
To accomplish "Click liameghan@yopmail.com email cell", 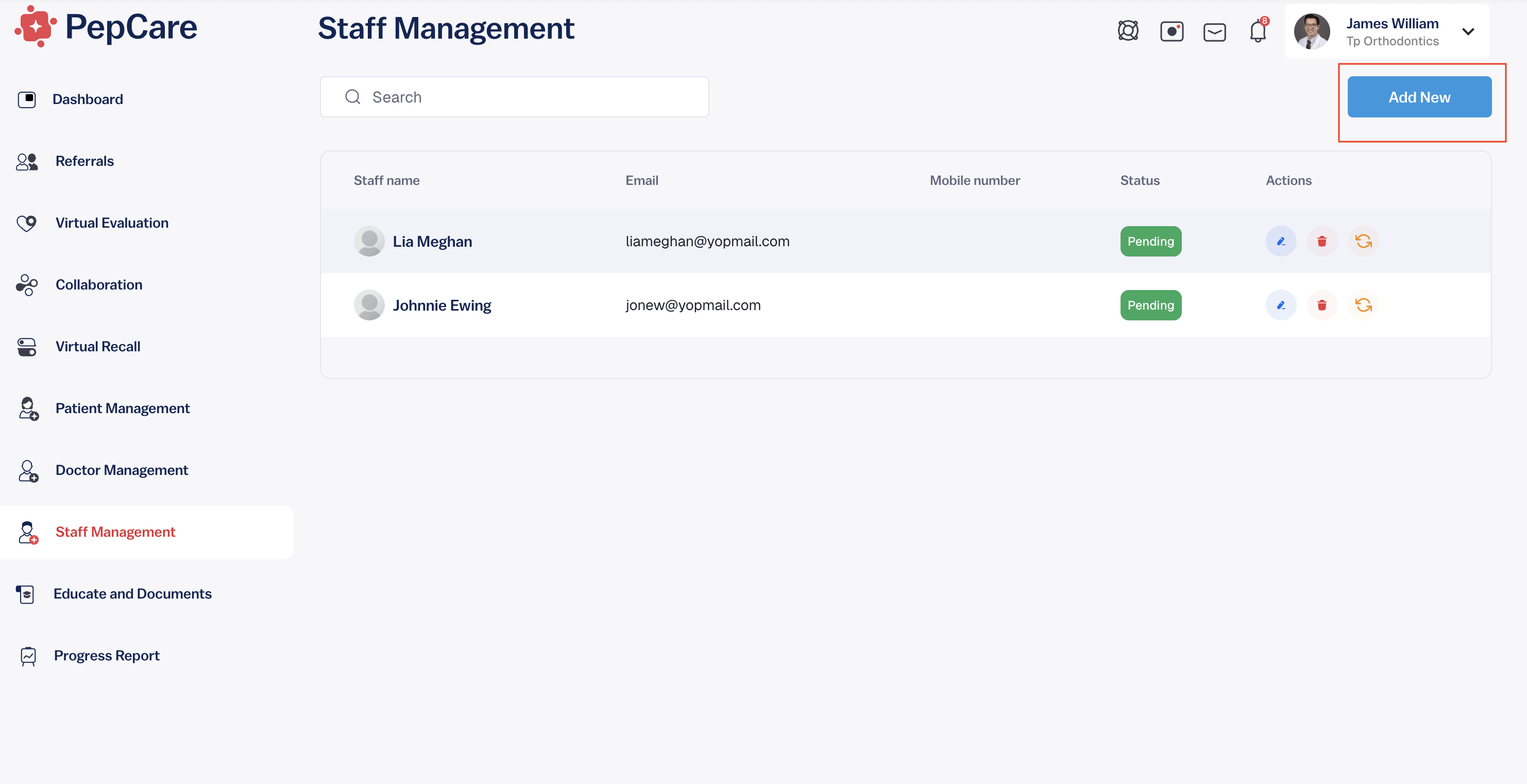I will tap(707, 241).
